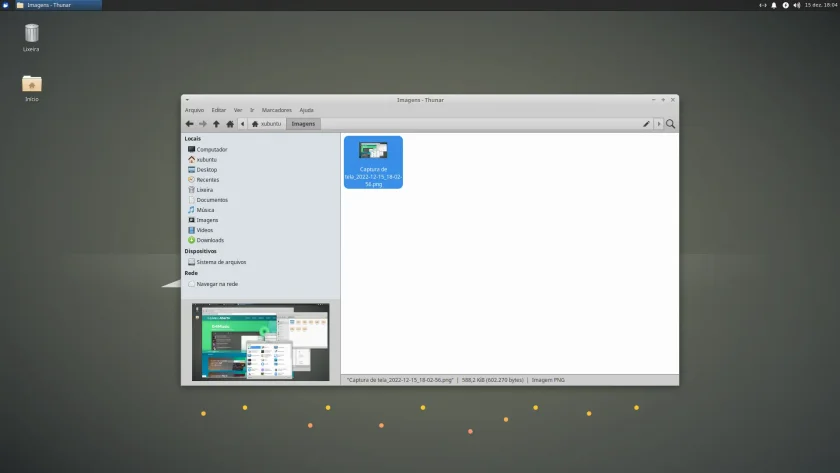Open Recentes in the sidebar
This screenshot has width=840, height=473.
[207, 180]
